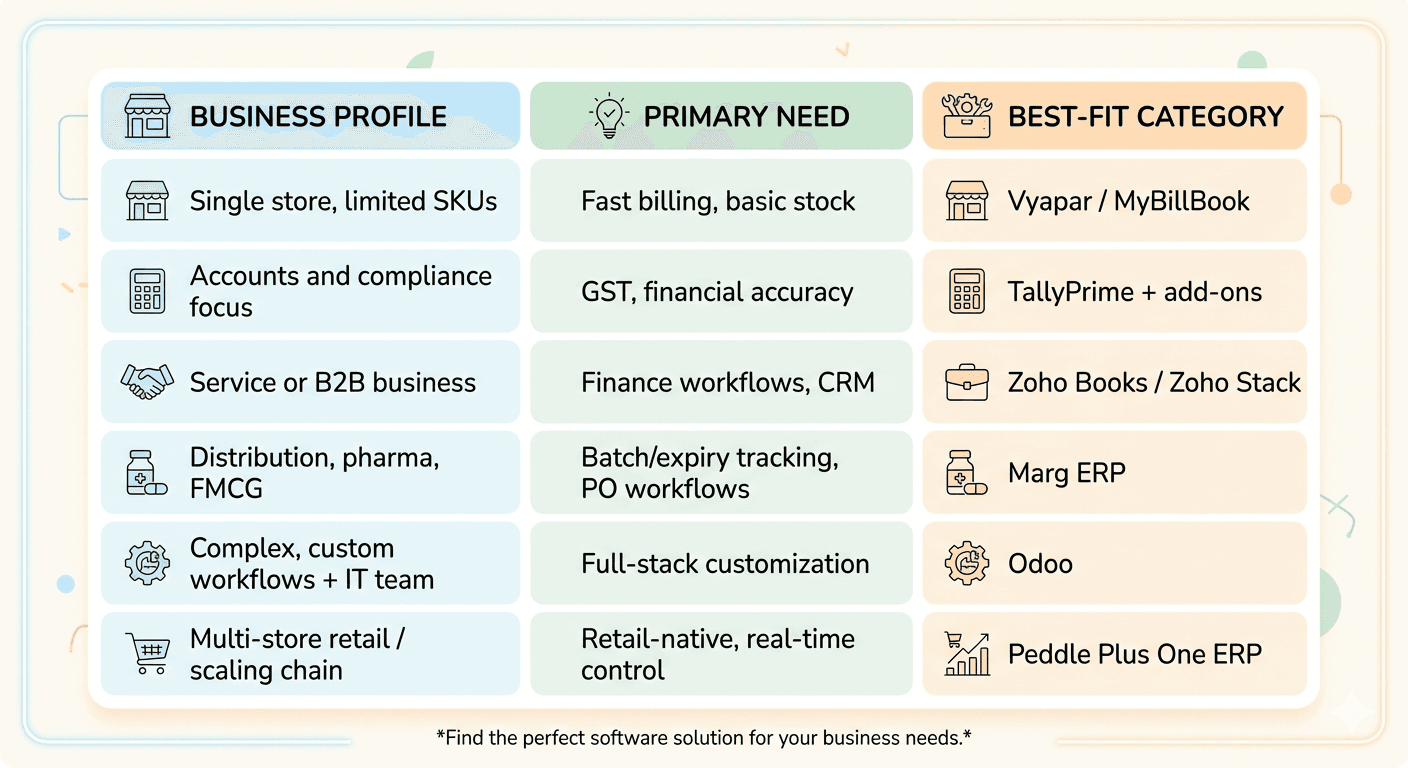
Task: Select the Marg ERP text
Action: [x=1066, y=473]
